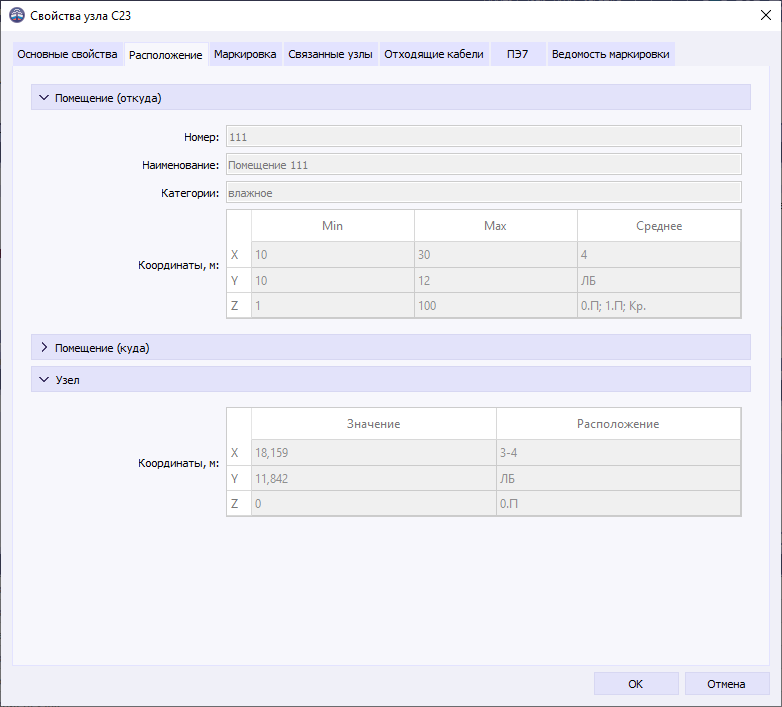782x707 pixels.
Task: Click the Max column header
Action: [x=495, y=226]
